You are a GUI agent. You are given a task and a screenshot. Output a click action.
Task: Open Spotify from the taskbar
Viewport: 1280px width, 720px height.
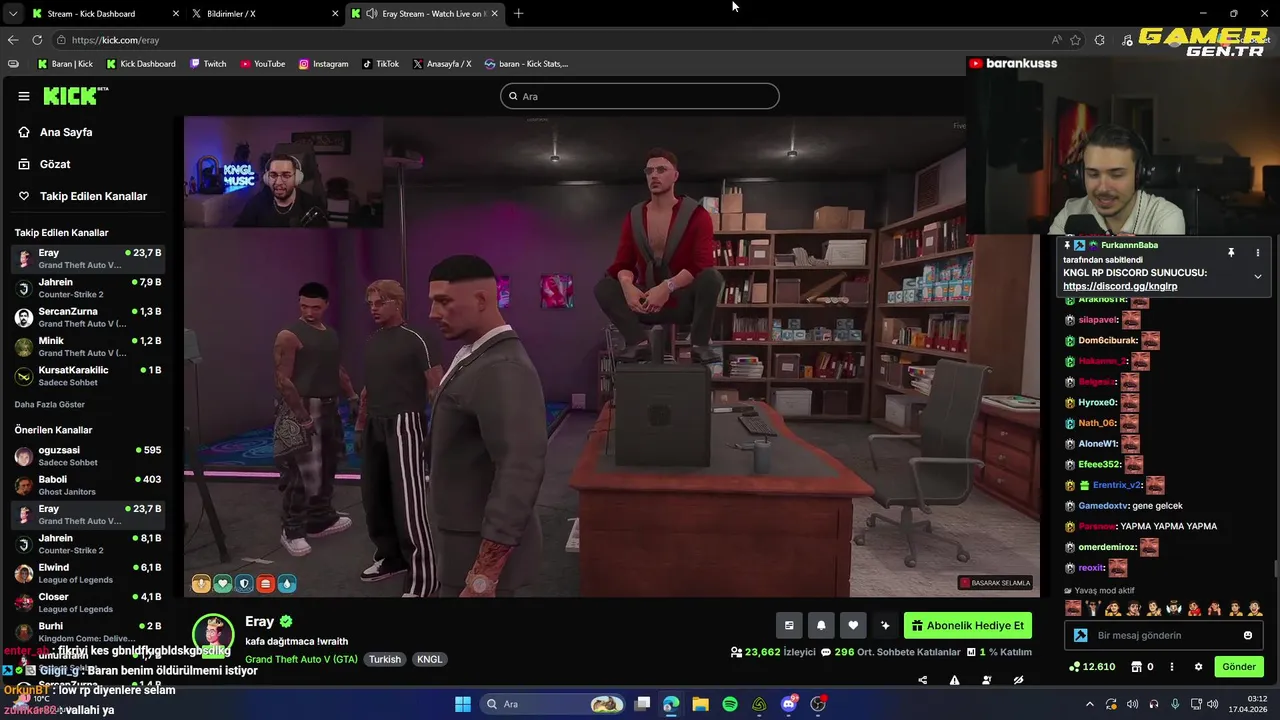(730, 704)
